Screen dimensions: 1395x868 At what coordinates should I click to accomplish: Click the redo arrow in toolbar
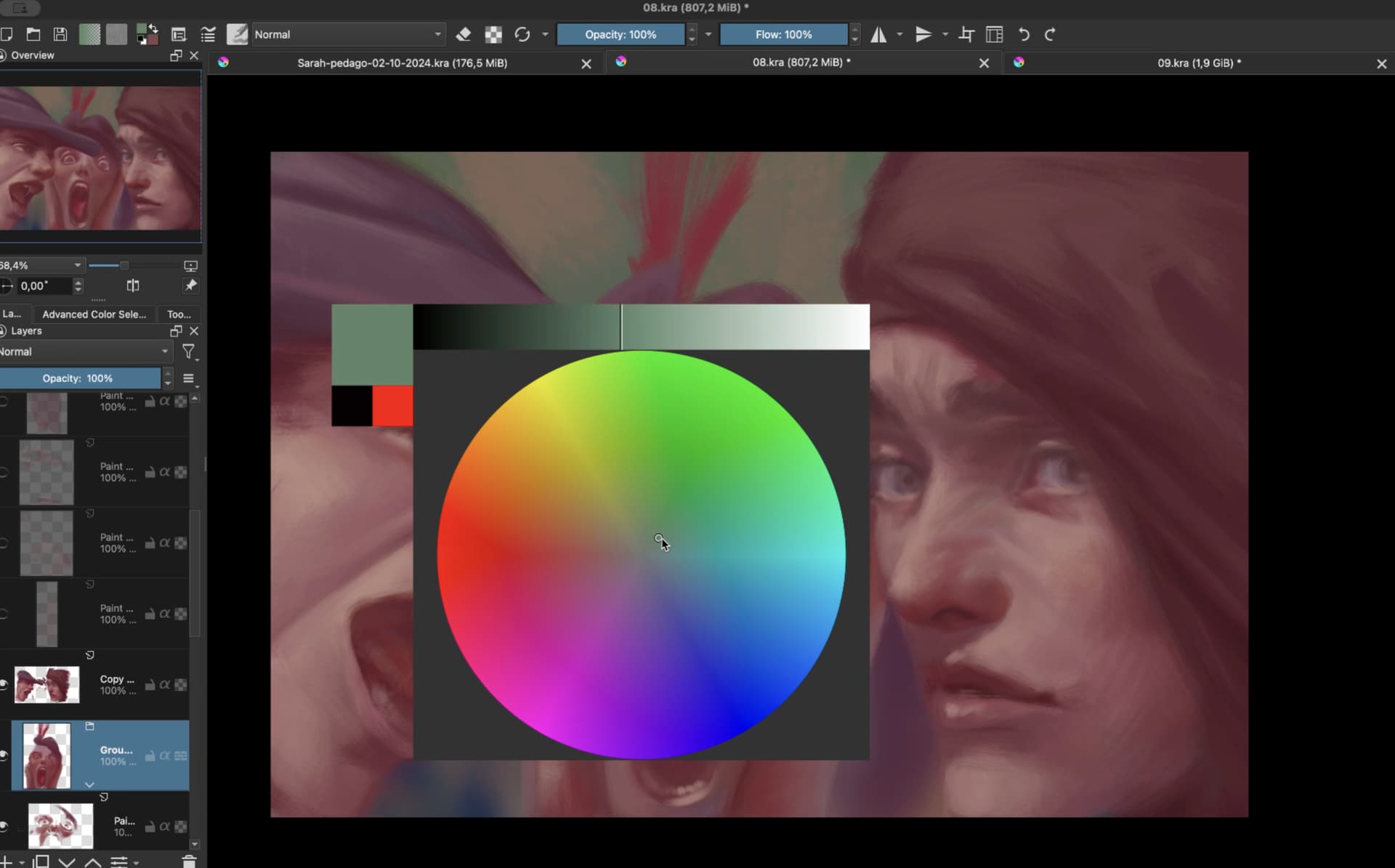[1050, 34]
